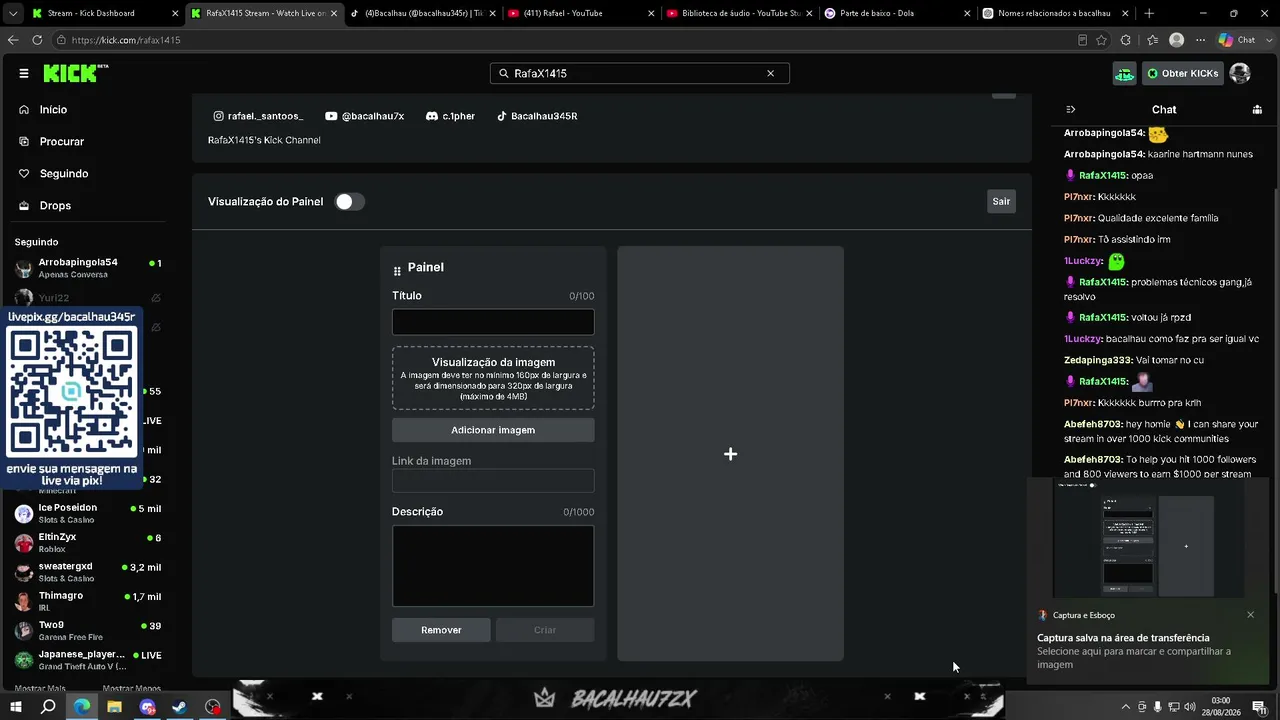This screenshot has width=1280, height=720.
Task: Open Arrobapingola54 channel in following list
Action: click(x=88, y=268)
